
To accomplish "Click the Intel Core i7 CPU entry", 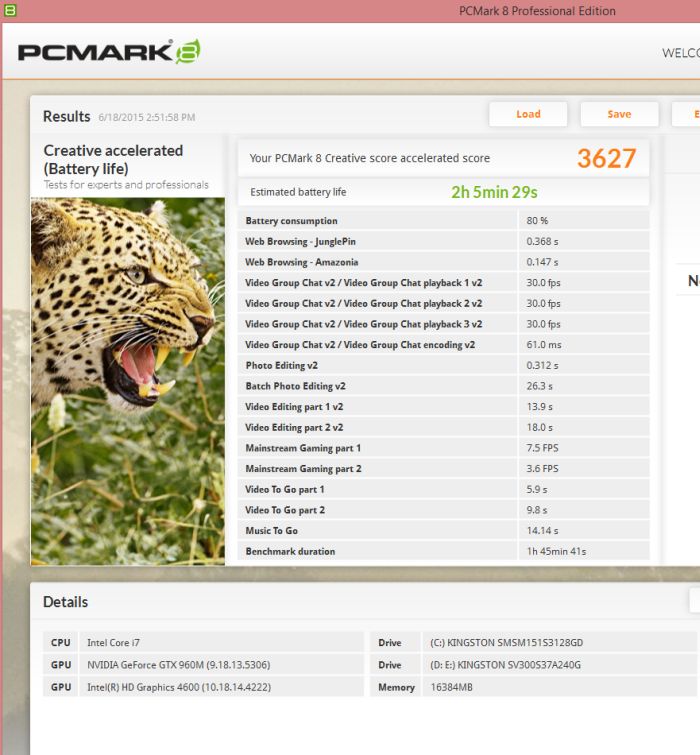I will pyautogui.click(x=113, y=643).
